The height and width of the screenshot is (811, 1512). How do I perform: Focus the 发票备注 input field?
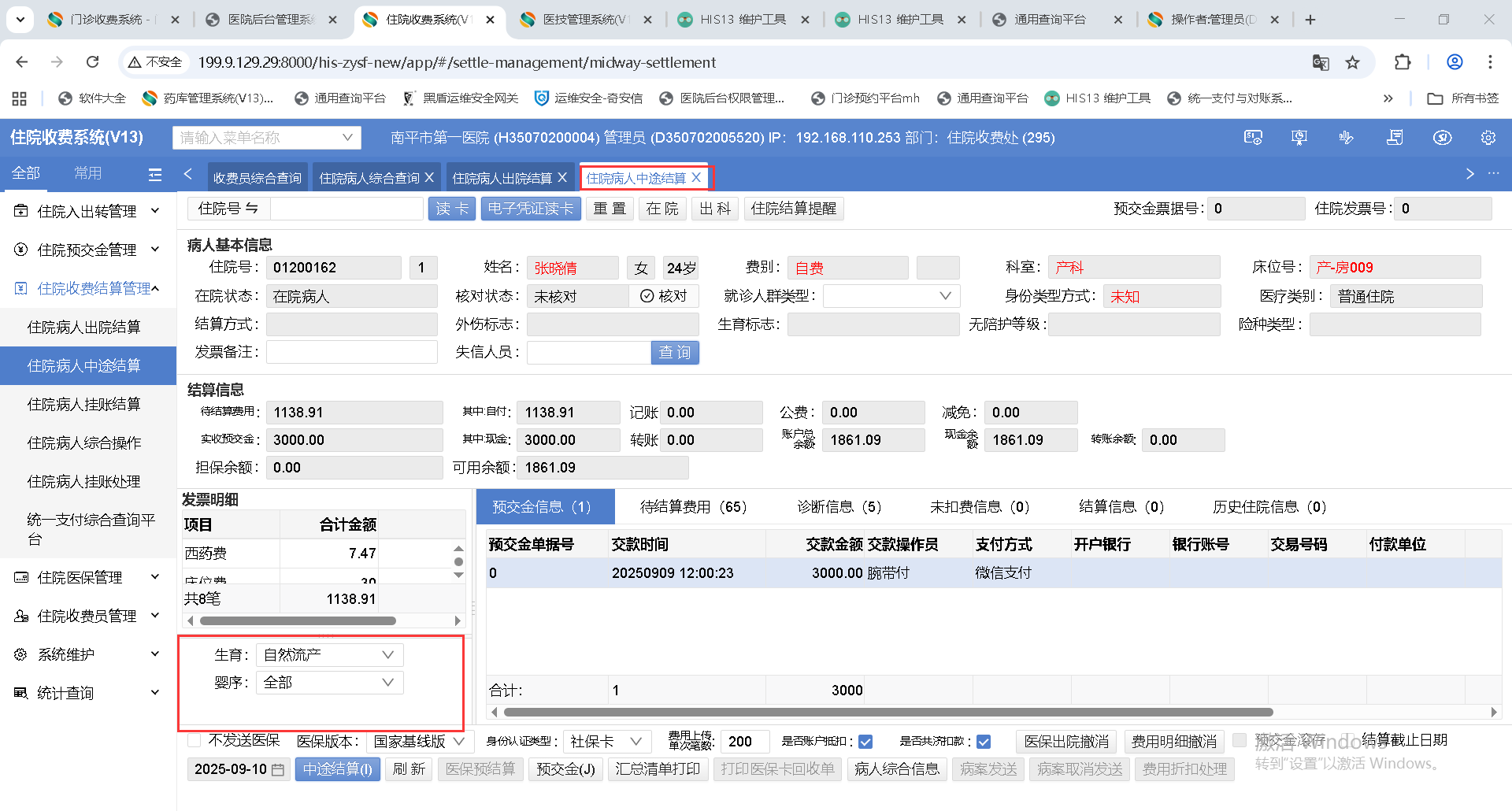[352, 352]
